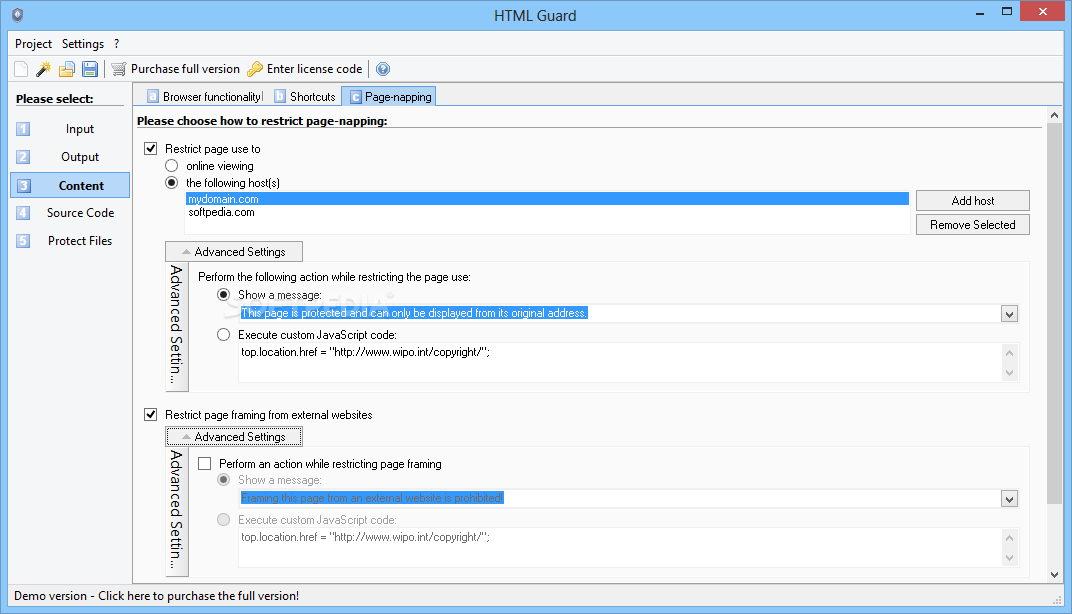Screen dimensions: 1072x614
Task: Click the page-protected message input field
Action: (x=619, y=313)
